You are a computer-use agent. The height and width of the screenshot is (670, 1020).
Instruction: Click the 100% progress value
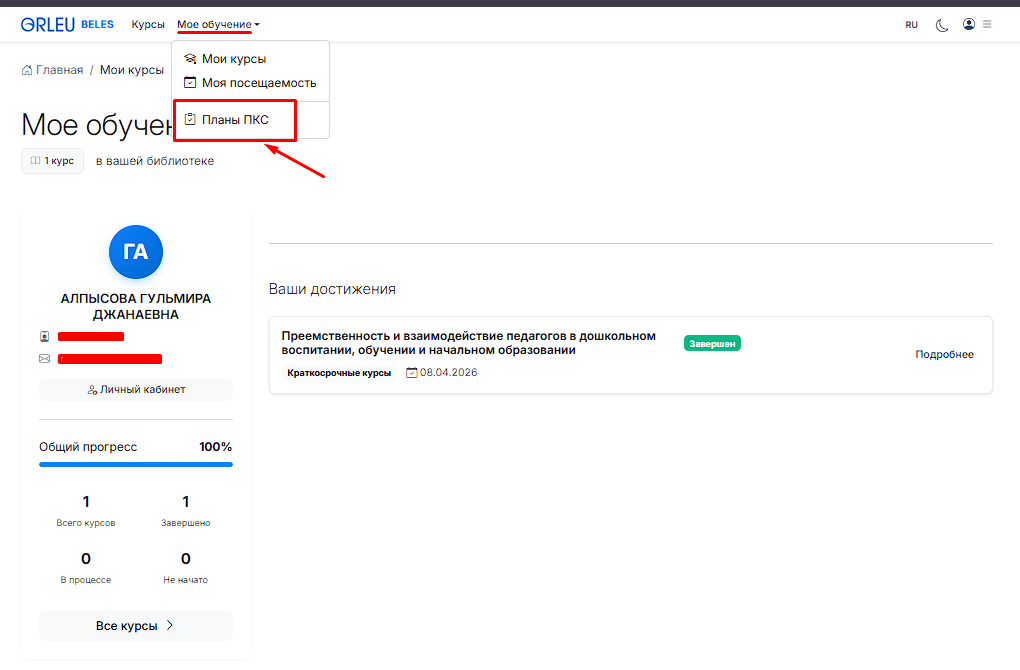pos(215,447)
